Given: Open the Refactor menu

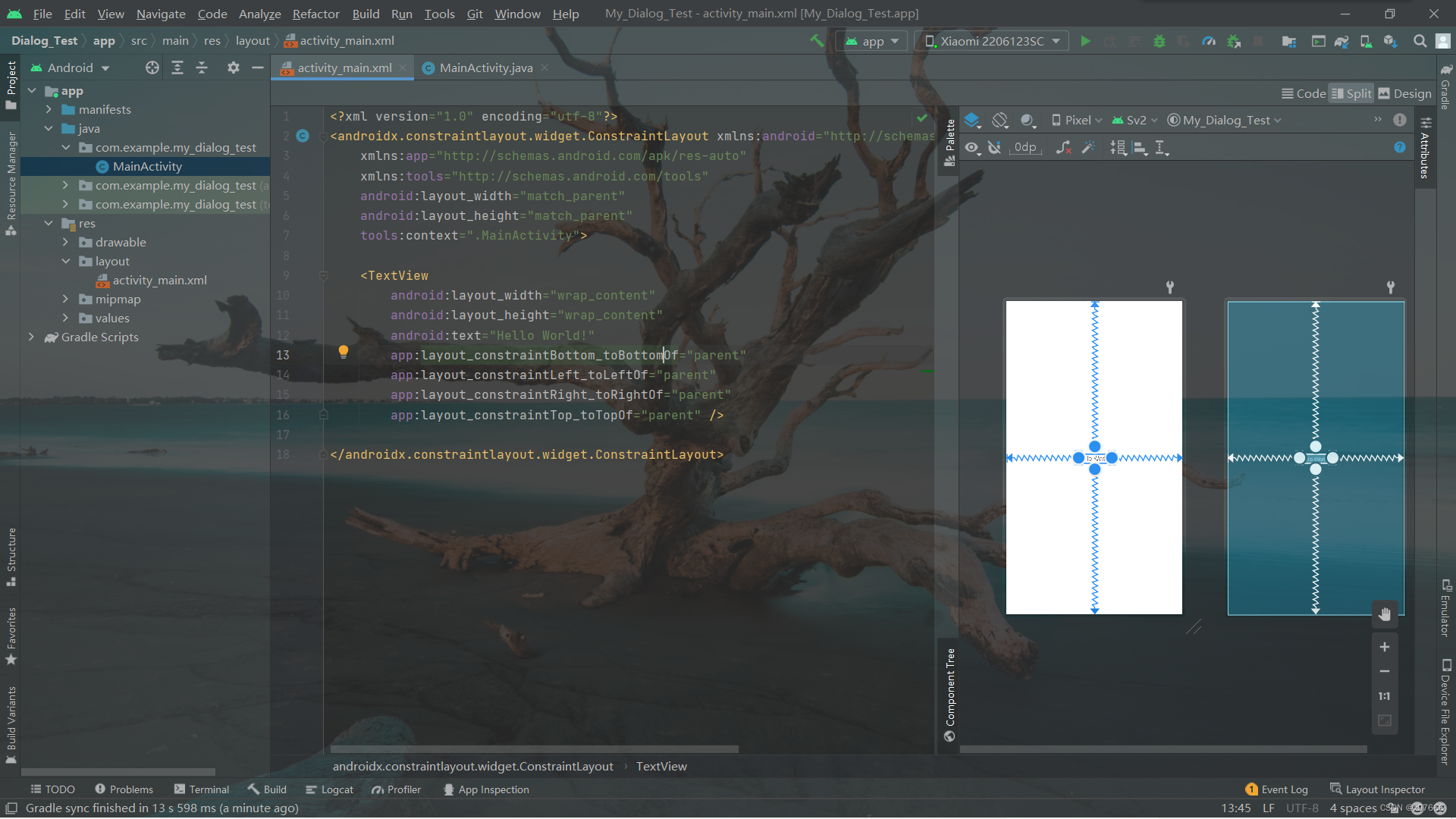Looking at the screenshot, I should coord(315,14).
